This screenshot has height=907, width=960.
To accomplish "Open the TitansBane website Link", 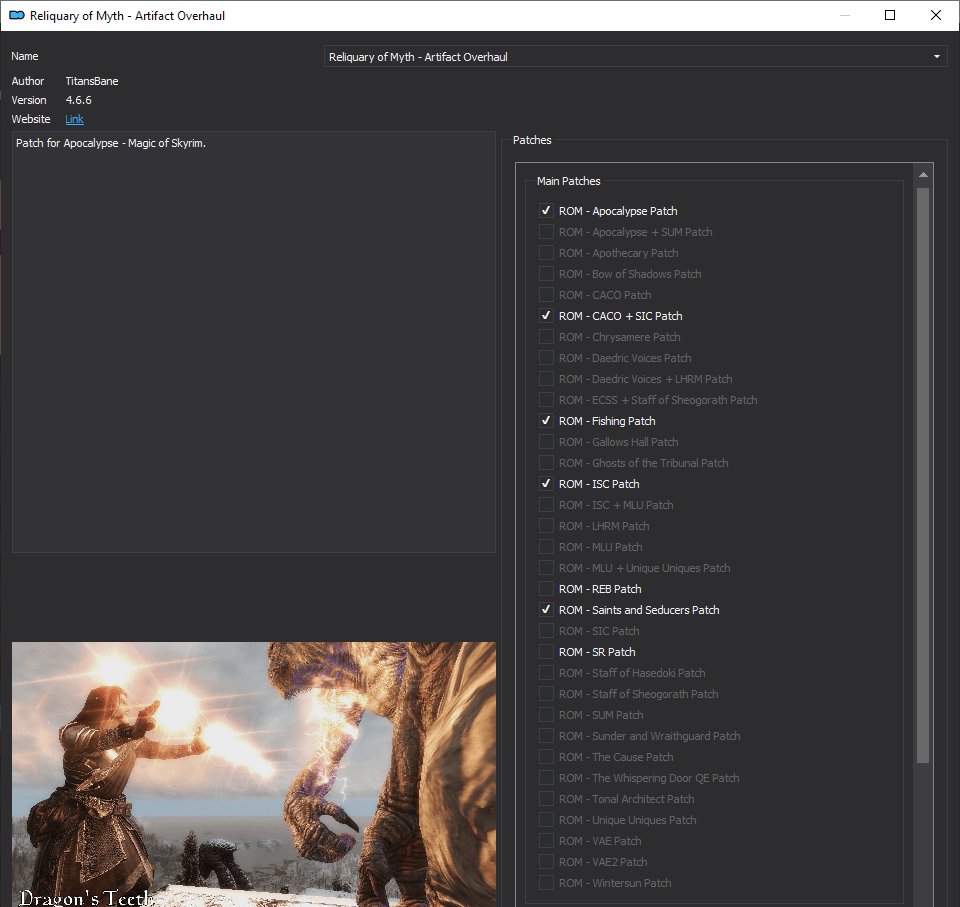I will [x=74, y=119].
